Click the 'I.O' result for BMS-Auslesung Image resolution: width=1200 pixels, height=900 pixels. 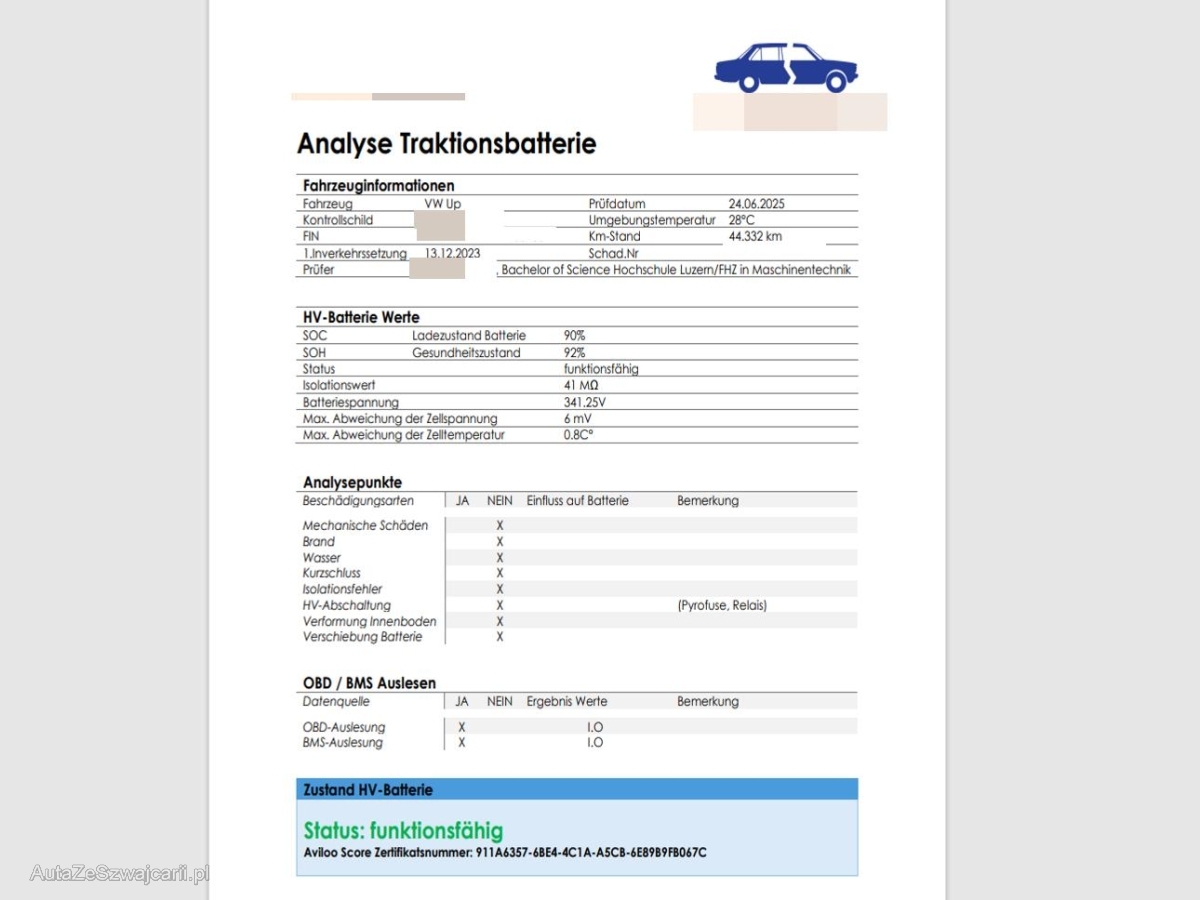coord(595,743)
